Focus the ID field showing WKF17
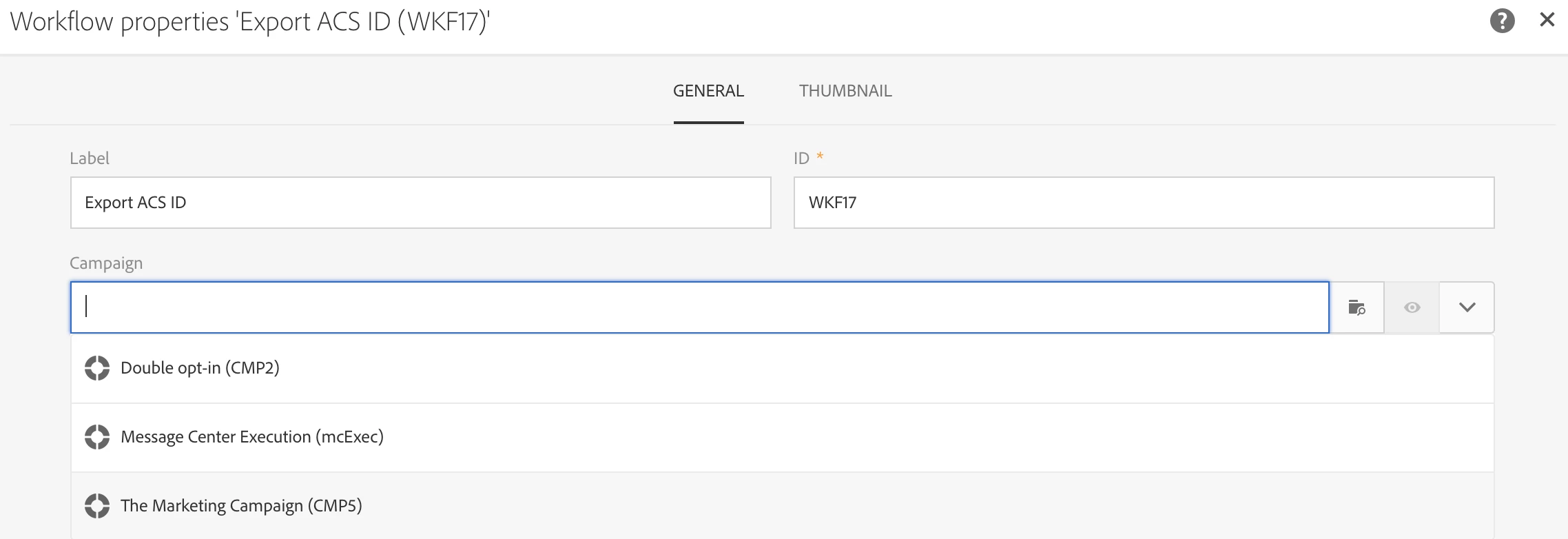 point(1144,203)
